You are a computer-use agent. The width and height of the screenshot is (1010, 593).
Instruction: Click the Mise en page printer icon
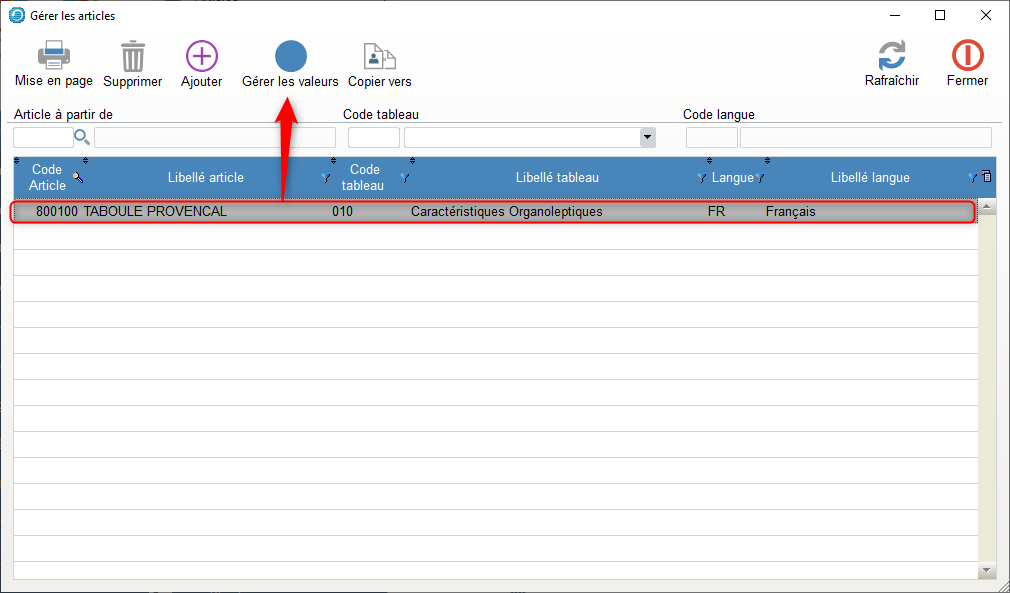[53, 57]
